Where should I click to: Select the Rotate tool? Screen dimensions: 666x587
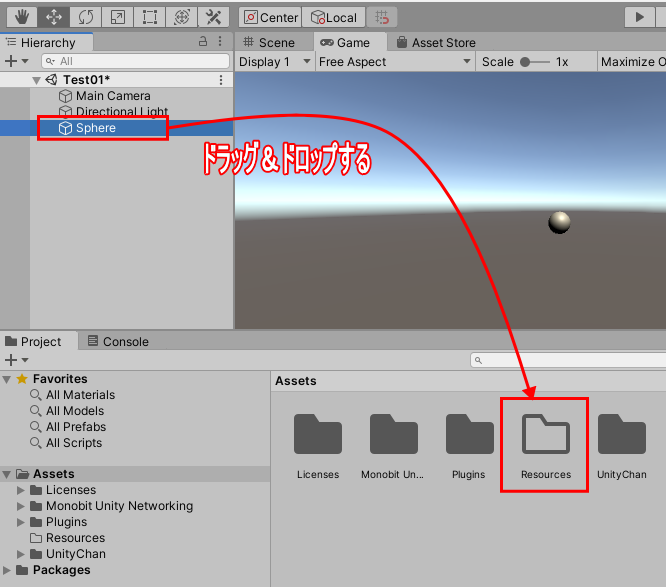85,17
